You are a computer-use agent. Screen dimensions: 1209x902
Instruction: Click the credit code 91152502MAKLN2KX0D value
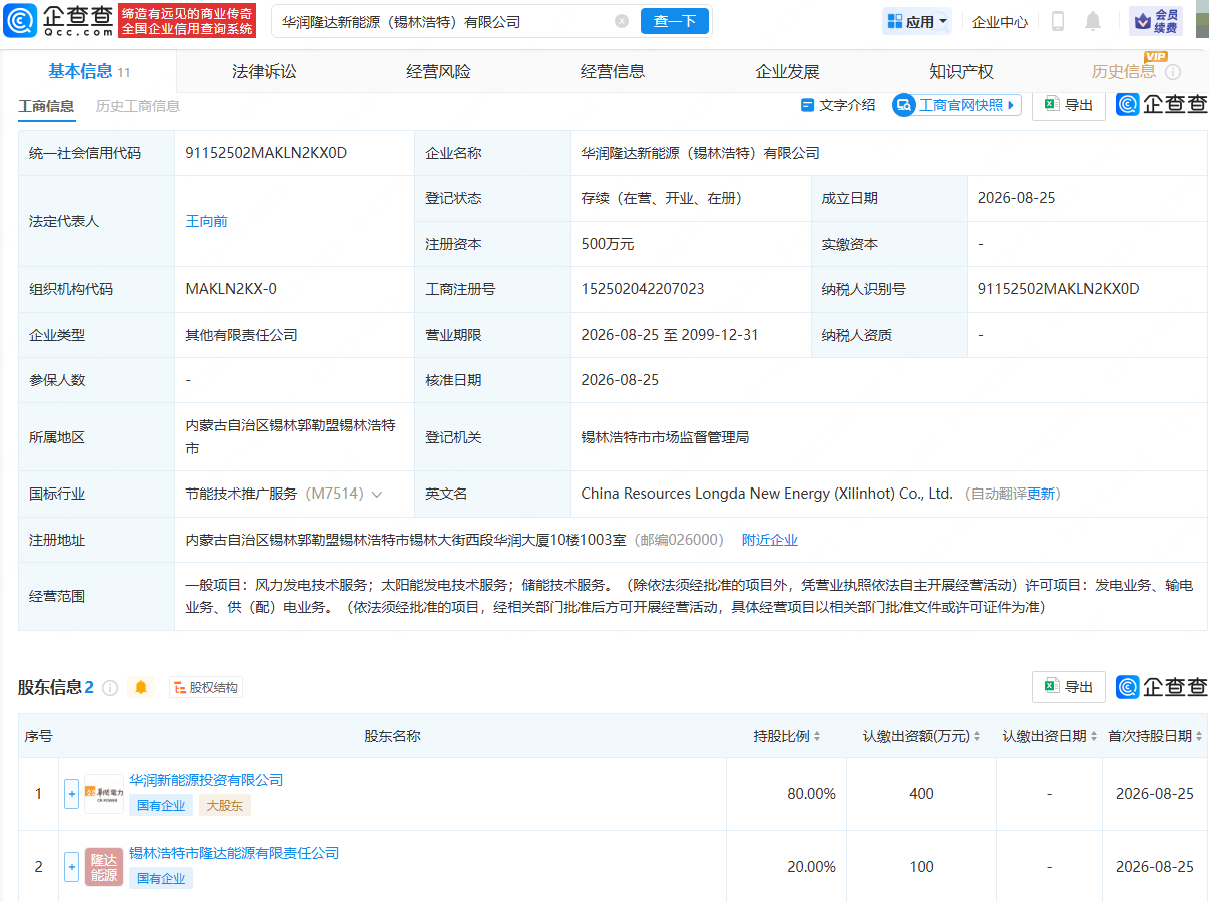coord(266,153)
